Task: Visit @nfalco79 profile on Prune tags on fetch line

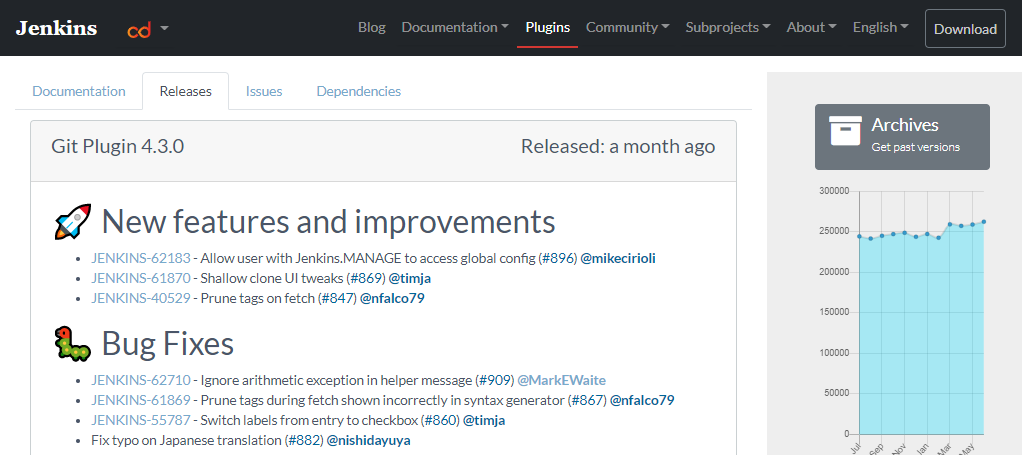Action: coord(392,299)
